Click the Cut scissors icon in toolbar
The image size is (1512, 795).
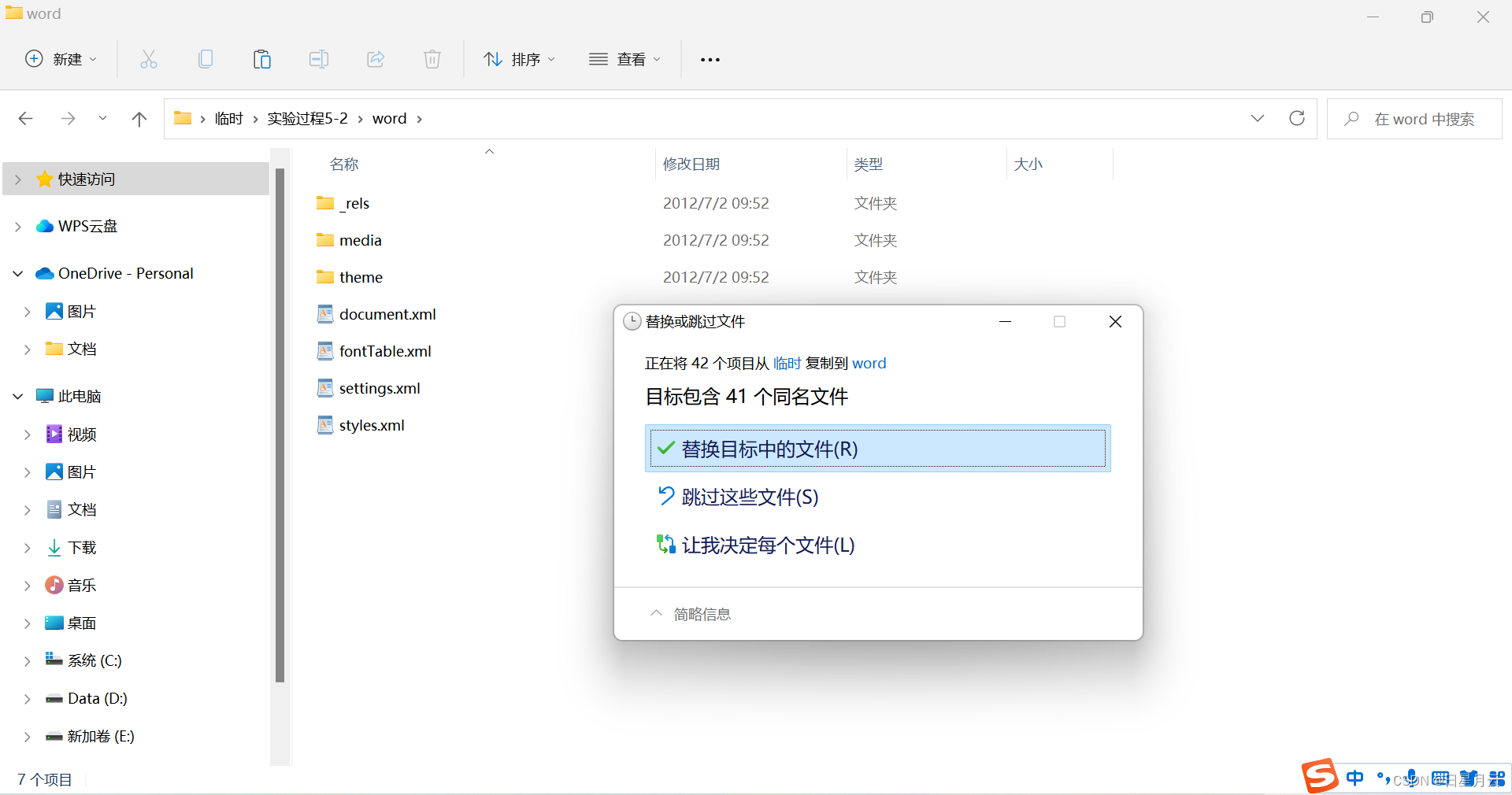[x=149, y=59]
